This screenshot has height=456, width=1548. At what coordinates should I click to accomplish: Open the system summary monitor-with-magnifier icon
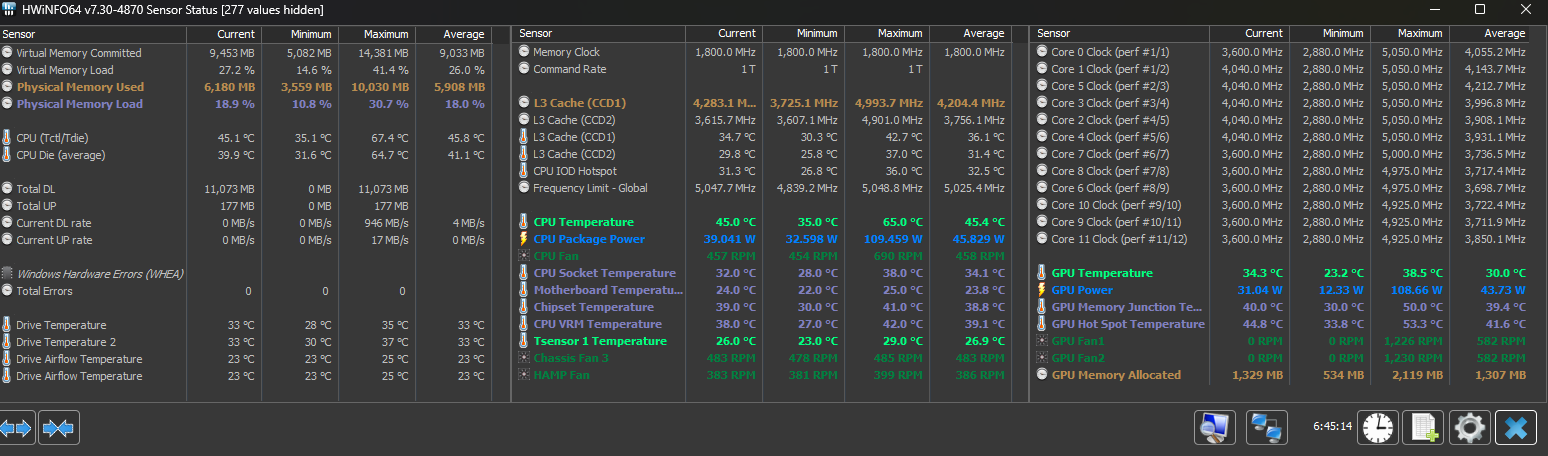(1215, 428)
